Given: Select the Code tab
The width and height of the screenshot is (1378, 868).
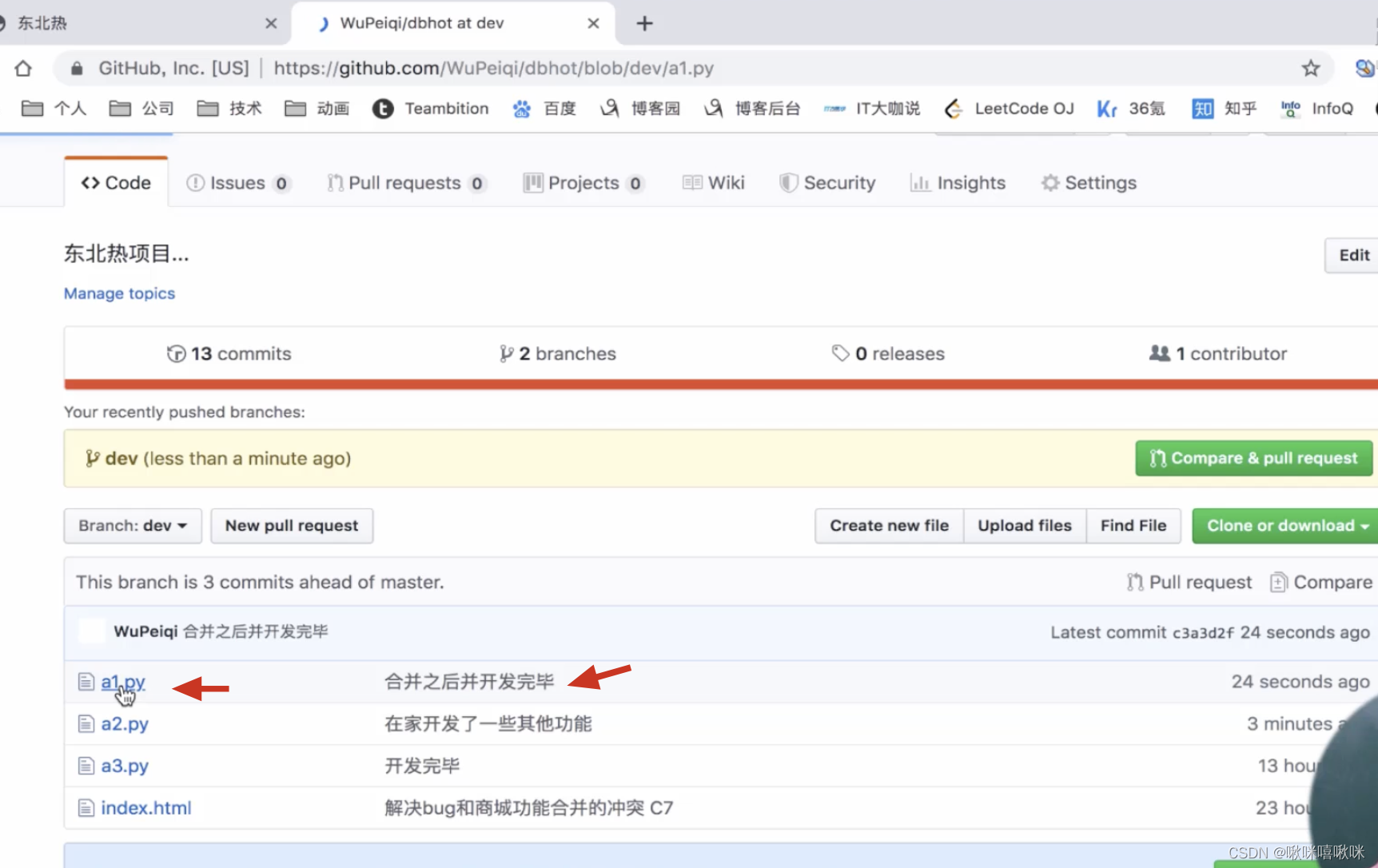Looking at the screenshot, I should [x=116, y=183].
